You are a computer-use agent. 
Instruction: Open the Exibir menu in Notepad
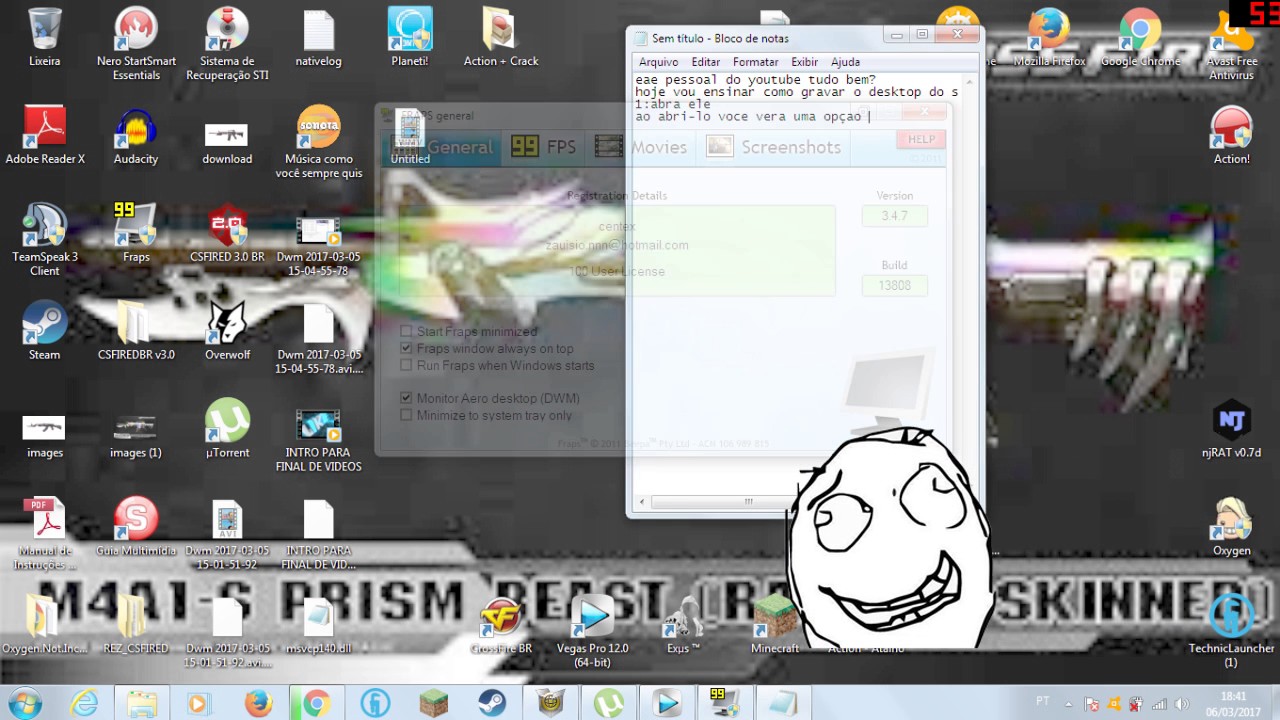coord(804,62)
